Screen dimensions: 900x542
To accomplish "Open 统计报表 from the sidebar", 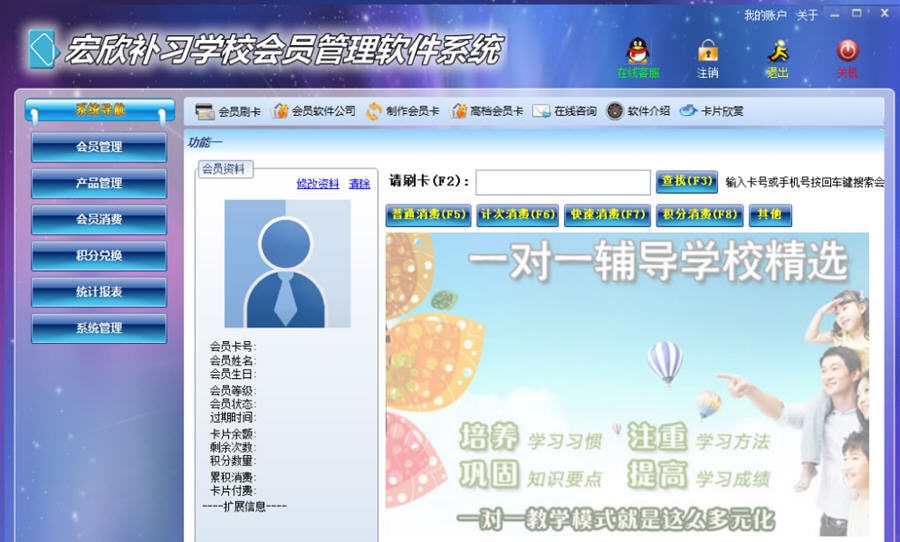I will (x=99, y=292).
